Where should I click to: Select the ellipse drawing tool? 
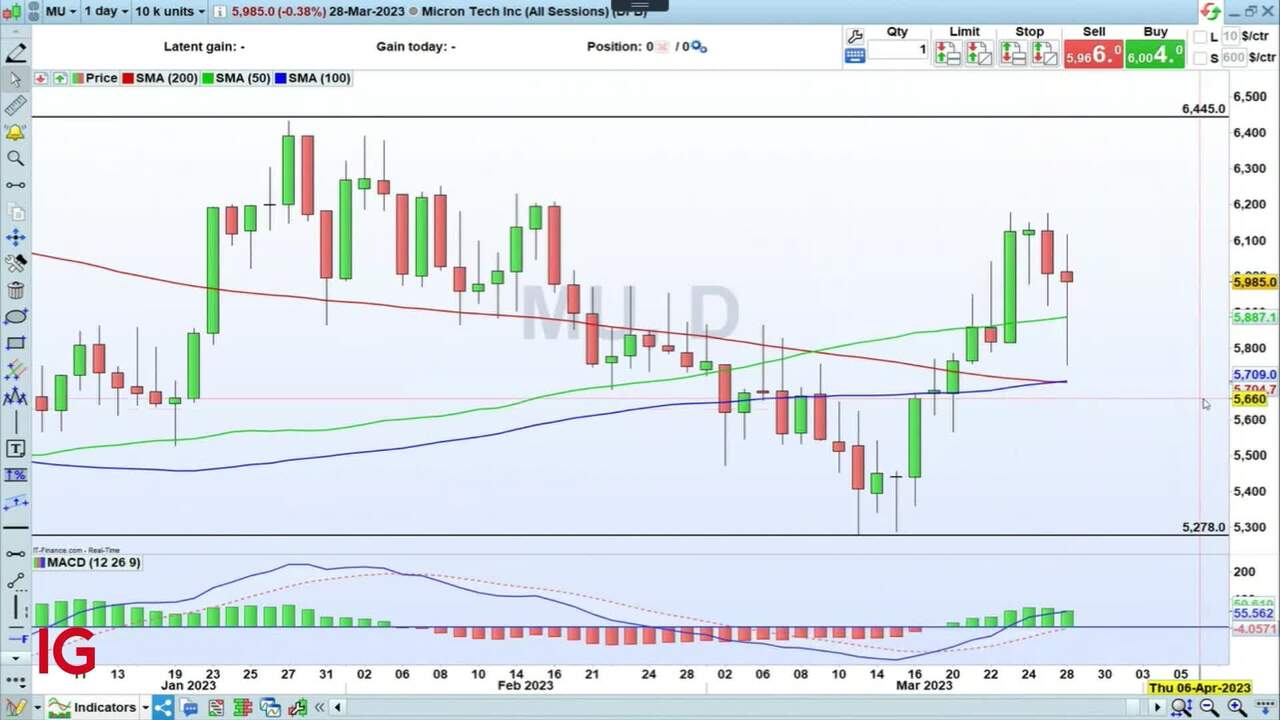pyautogui.click(x=15, y=317)
